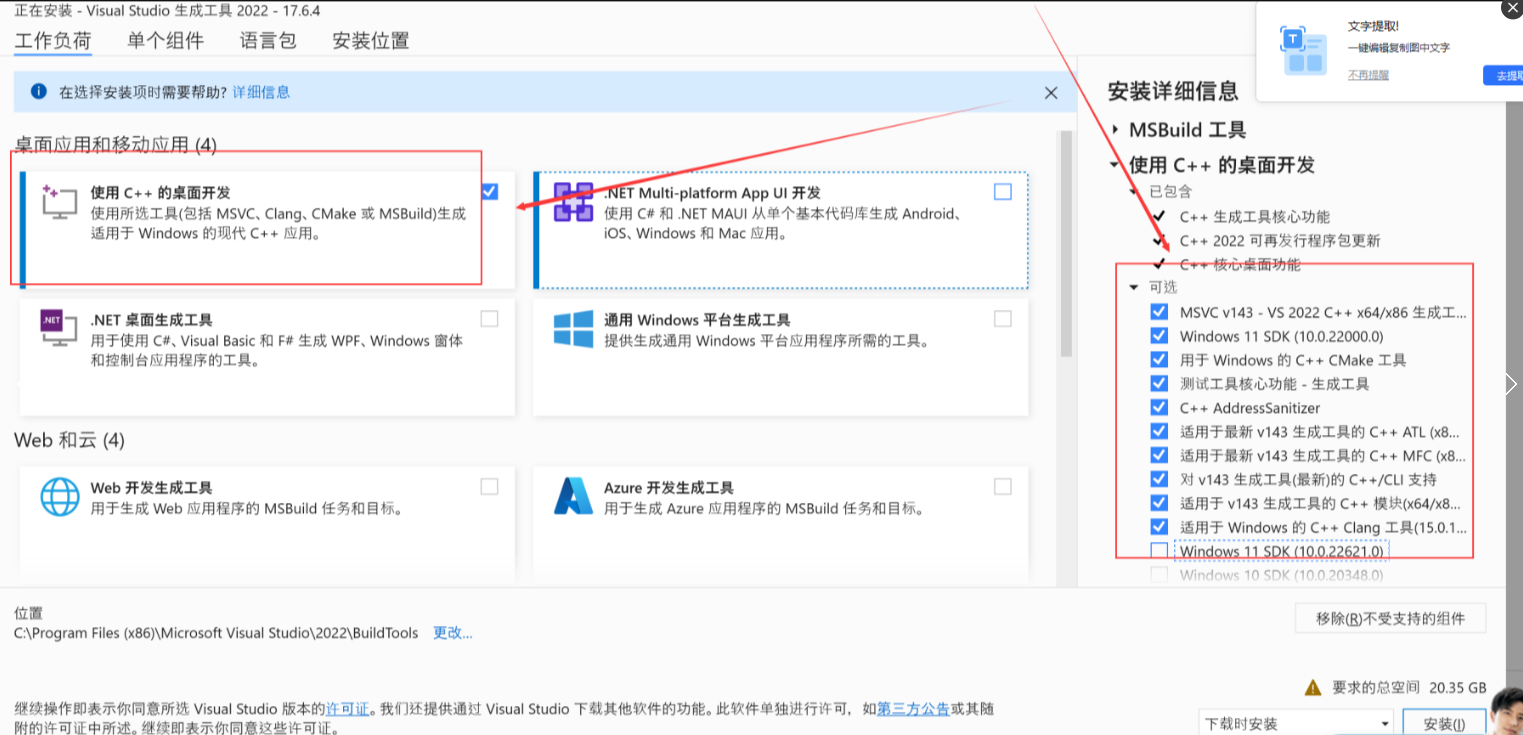Open the 第三方公告 link
The image size is (1523, 735).
tap(913, 708)
